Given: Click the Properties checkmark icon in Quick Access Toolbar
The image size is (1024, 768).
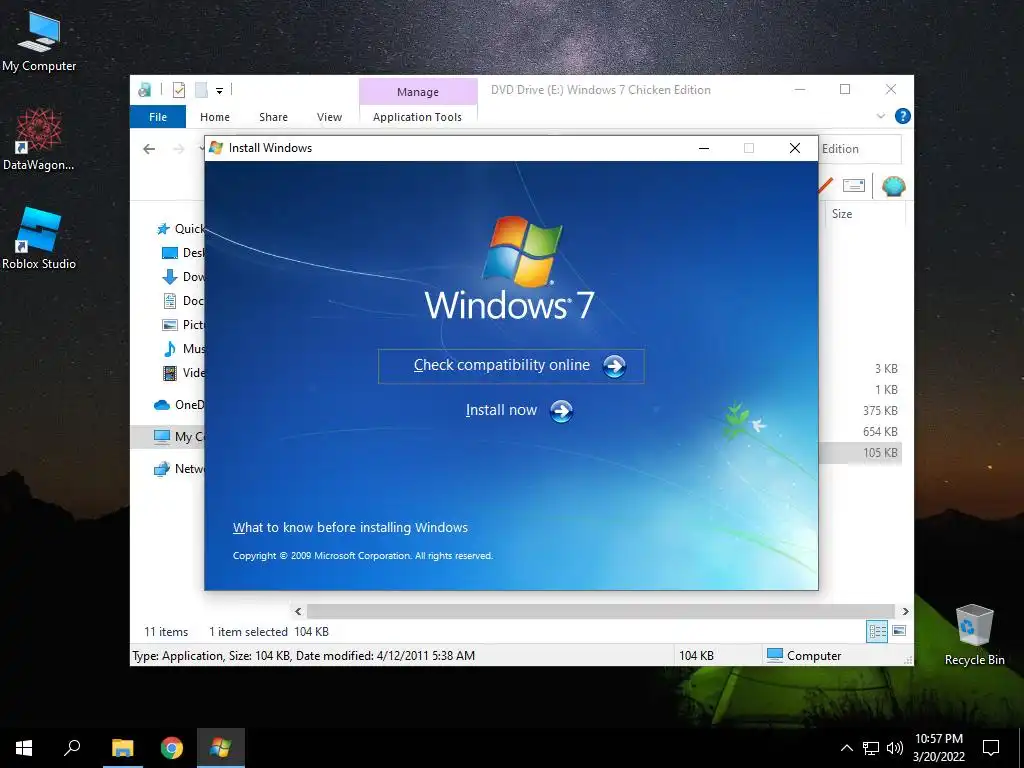Looking at the screenshot, I should coord(178,90).
